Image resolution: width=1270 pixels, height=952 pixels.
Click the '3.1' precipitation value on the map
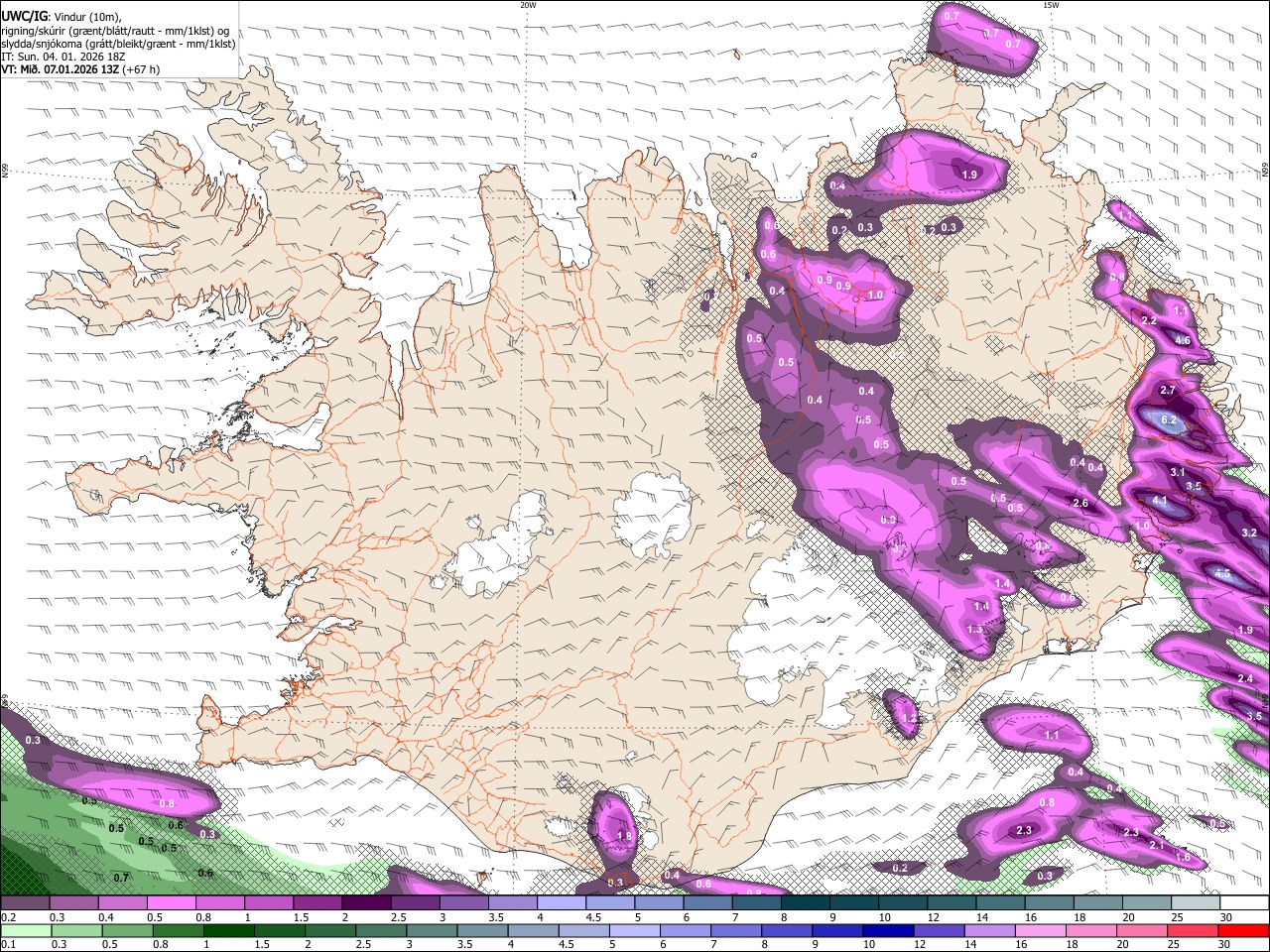click(x=1178, y=473)
